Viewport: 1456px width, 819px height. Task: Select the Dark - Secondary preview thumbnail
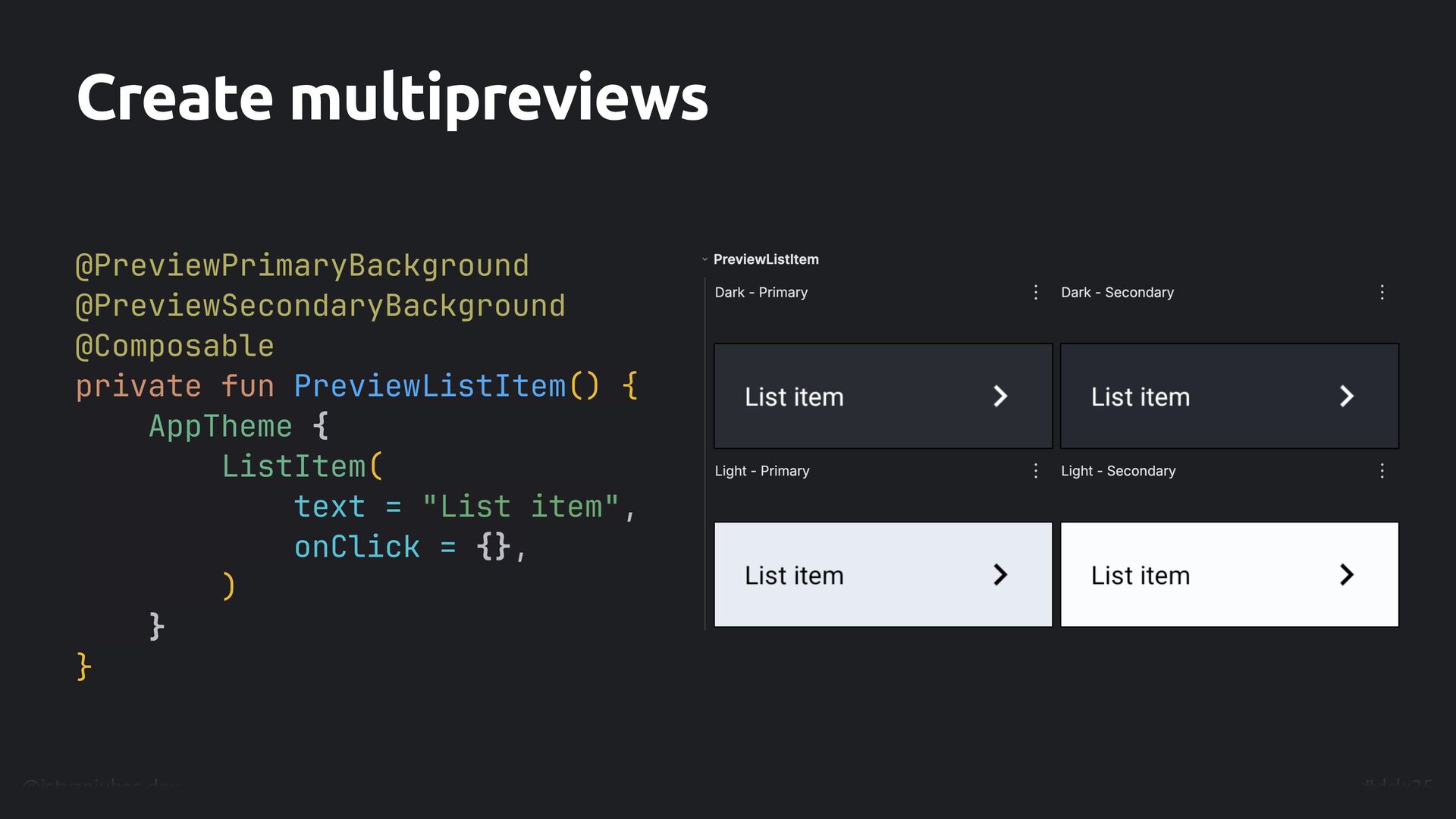1229,396
